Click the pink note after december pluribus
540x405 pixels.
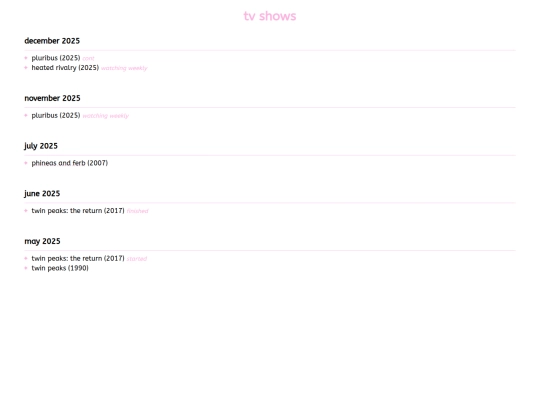88,58
